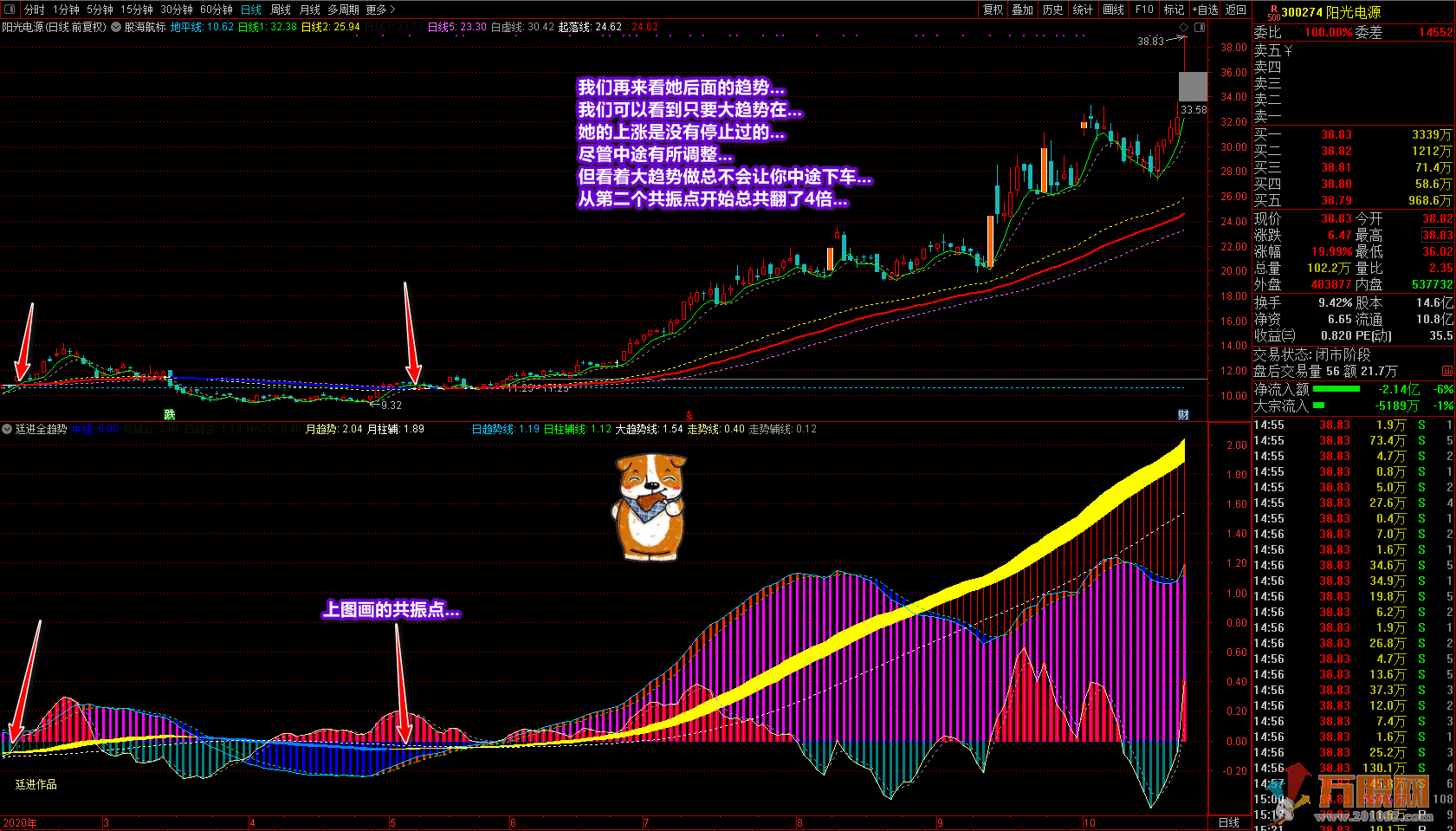1456x831 pixels.
Task: Click the cartoon dog sticker on indicator chart
Action: tap(650, 507)
